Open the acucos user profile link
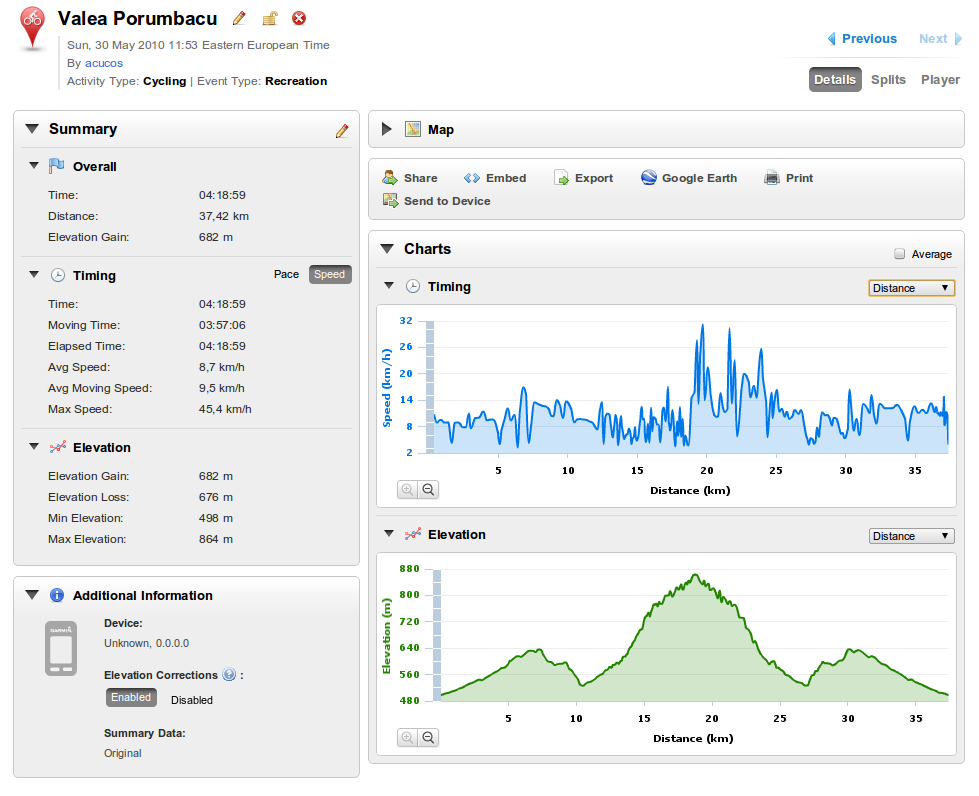The image size is (979, 796). click(104, 63)
